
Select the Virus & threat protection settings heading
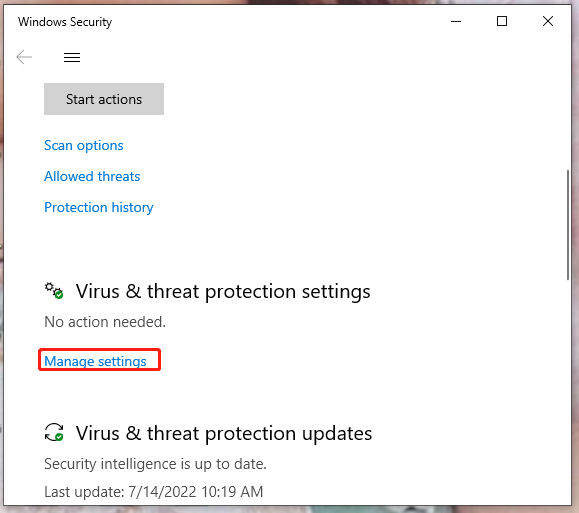pos(223,291)
